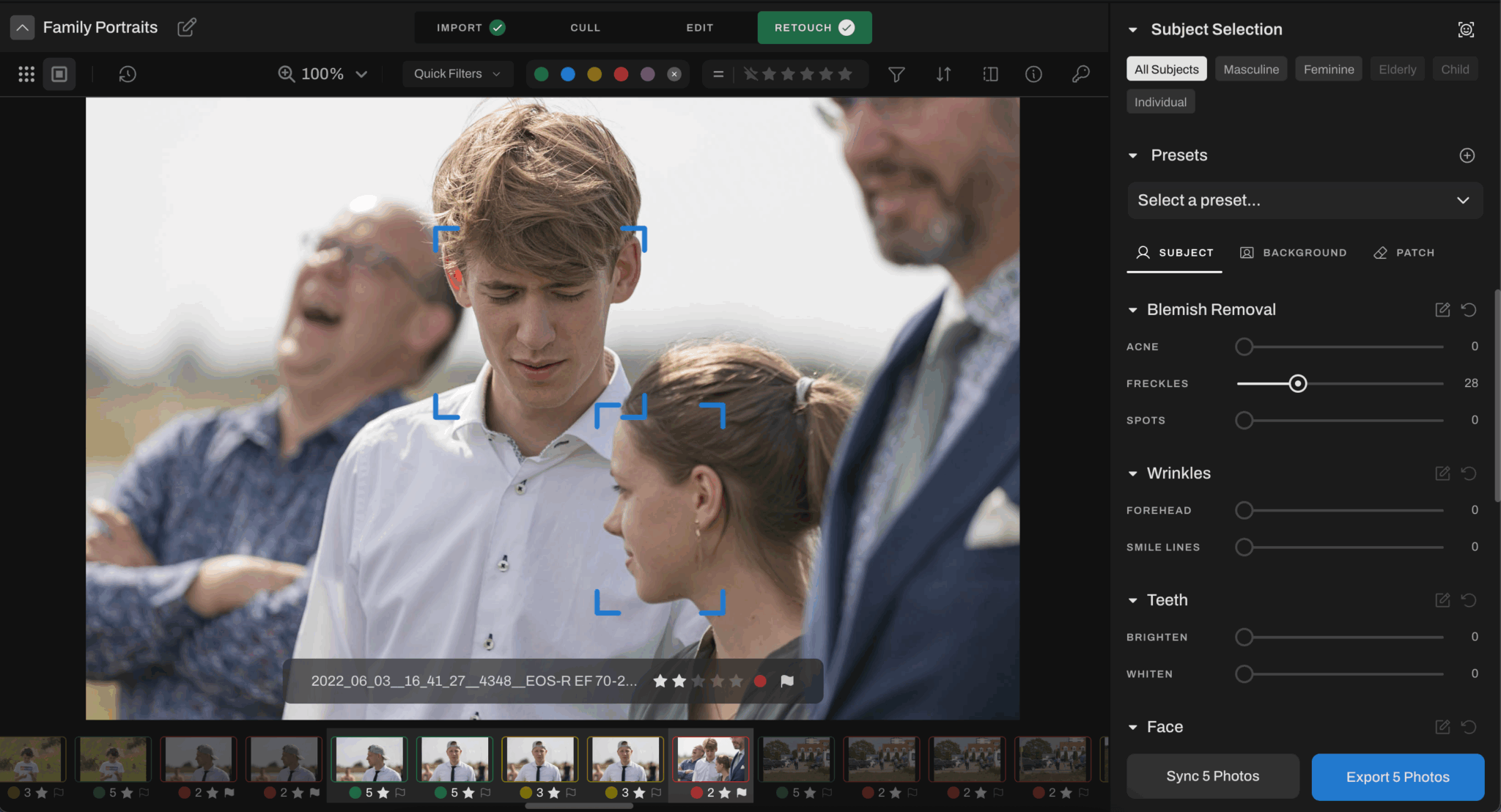
Task: Select the blue color label filter
Action: 568,73
